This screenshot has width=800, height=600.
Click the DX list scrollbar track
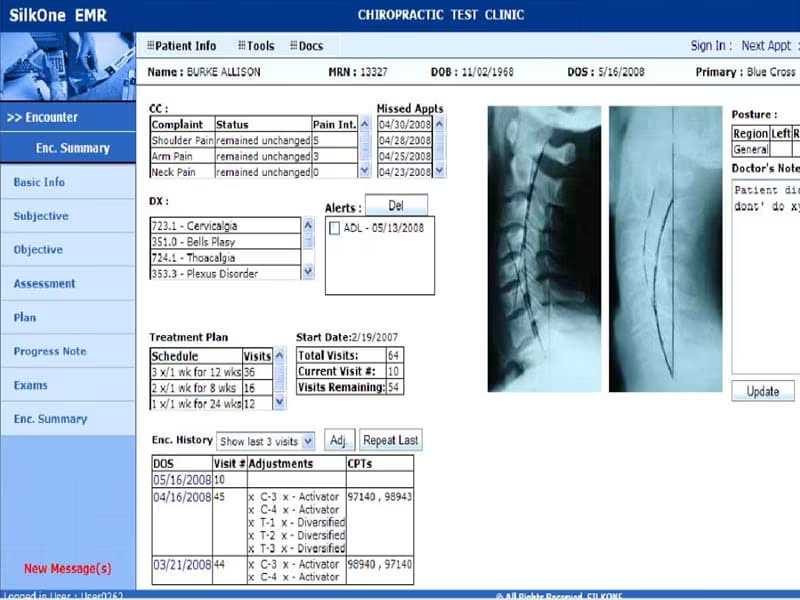tap(308, 248)
